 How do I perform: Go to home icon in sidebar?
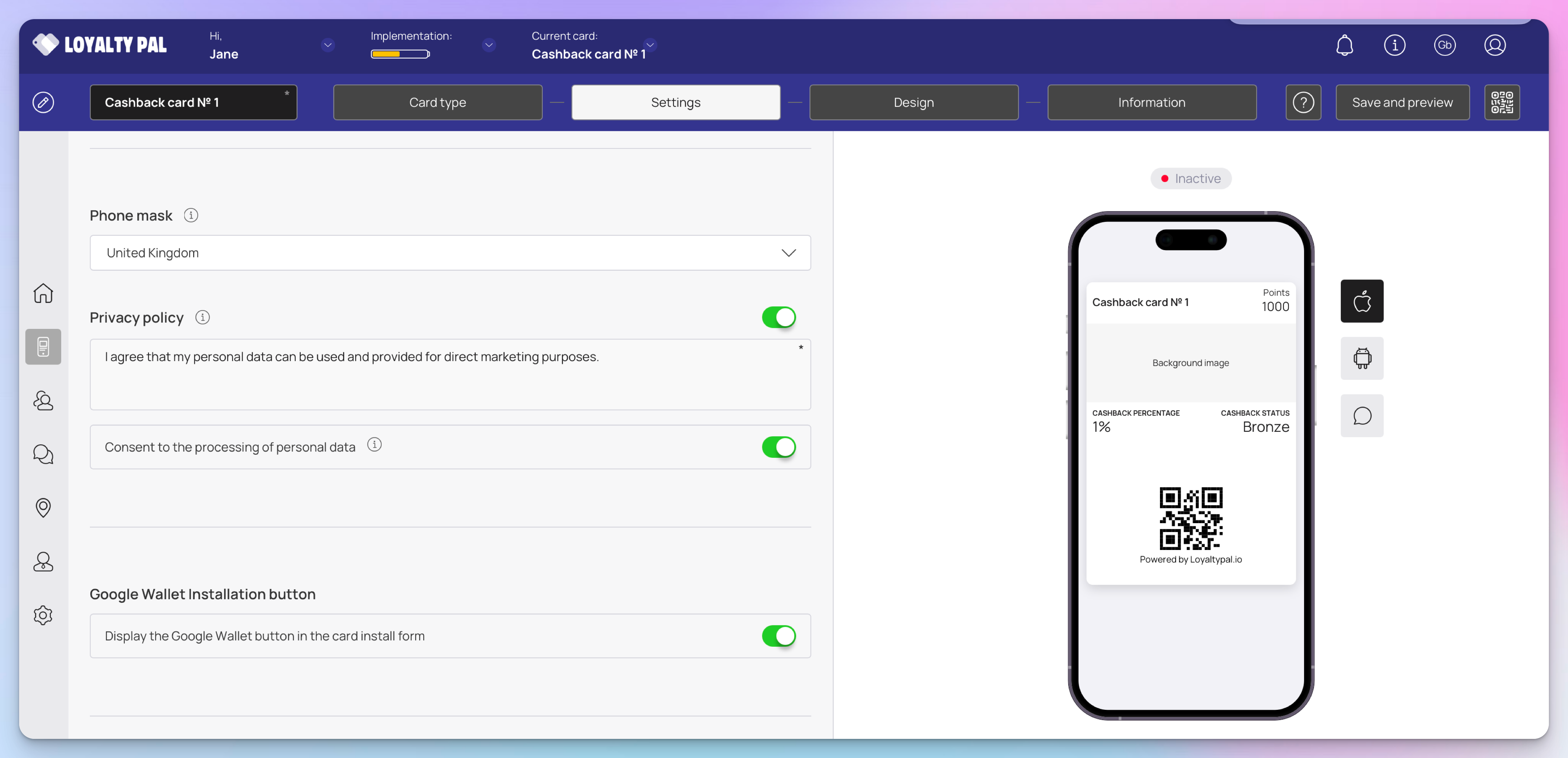(x=43, y=293)
